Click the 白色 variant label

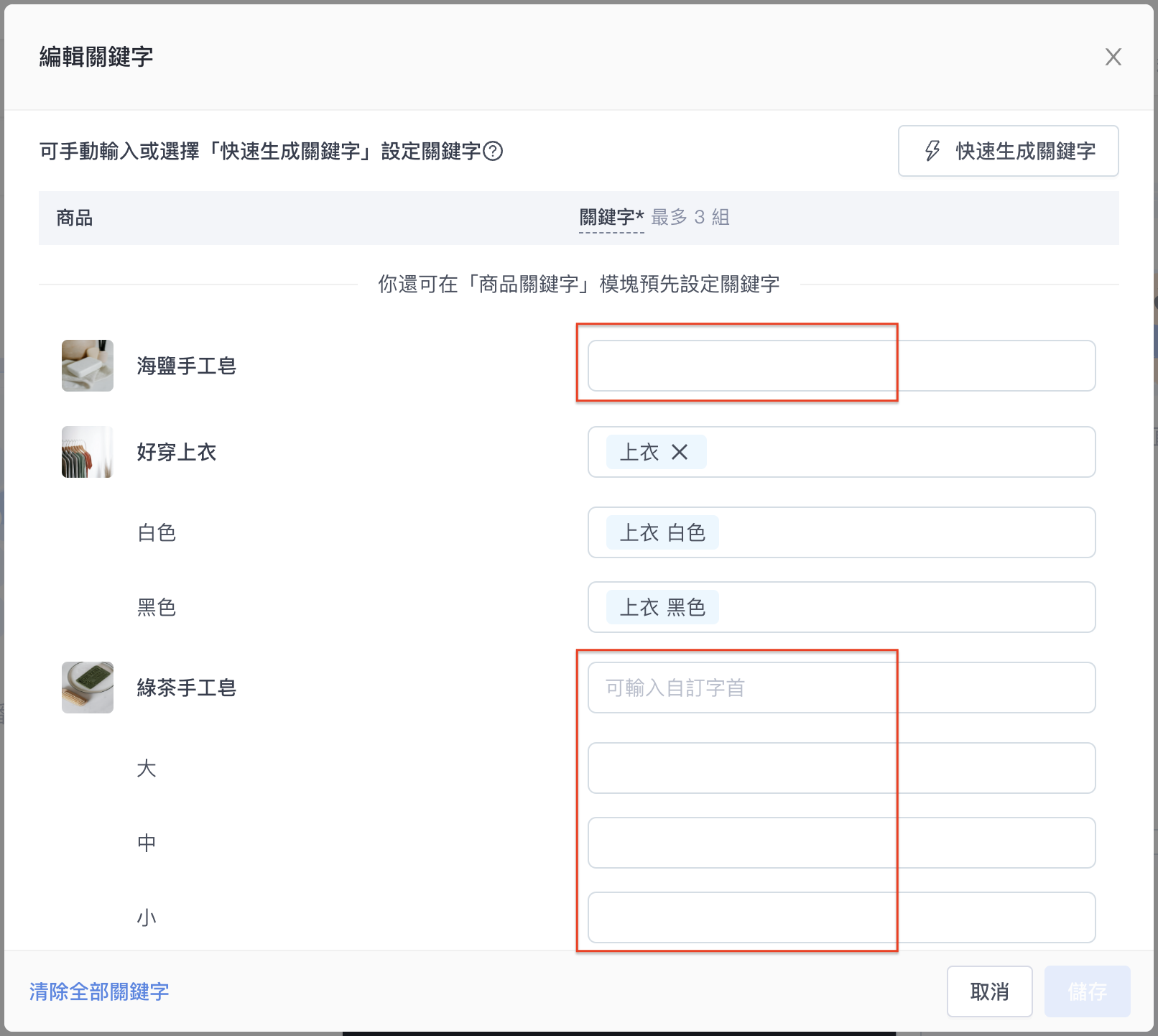tap(157, 532)
